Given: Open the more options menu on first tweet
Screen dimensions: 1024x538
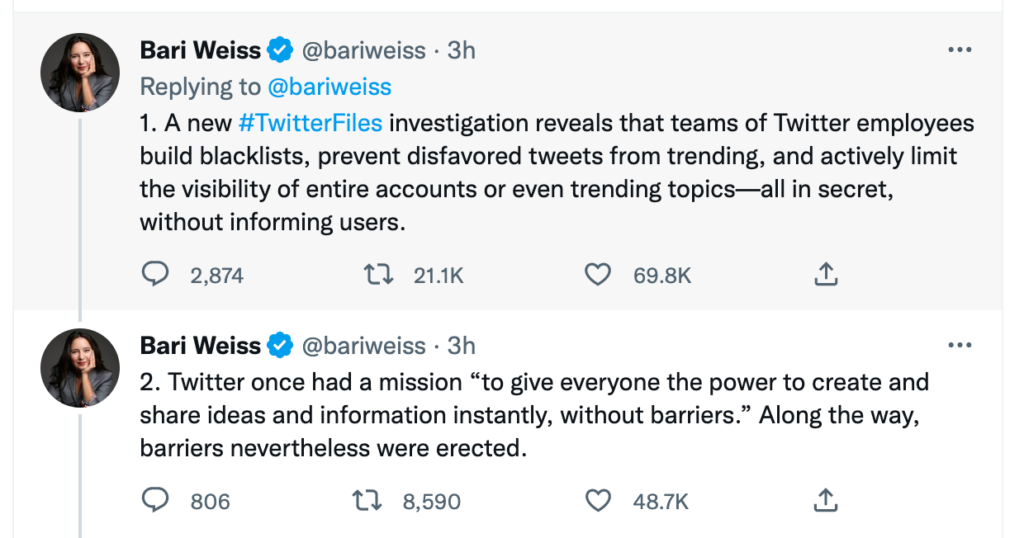Looking at the screenshot, I should [959, 50].
